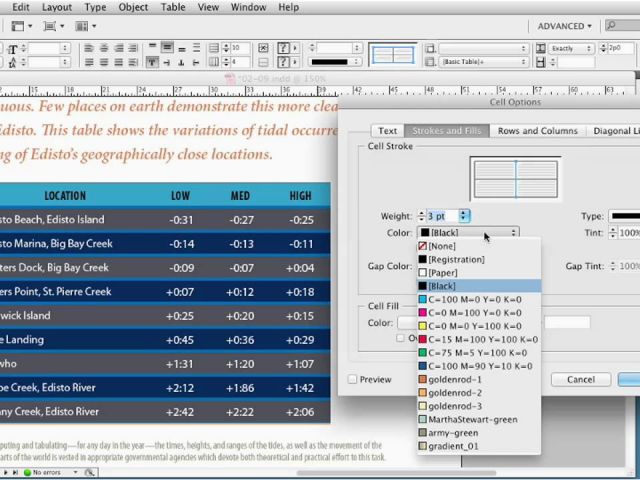Select C=0 M=100 Y=0 K=0 magenta swatch
Screen dimensions: 640x480
(x=479, y=313)
